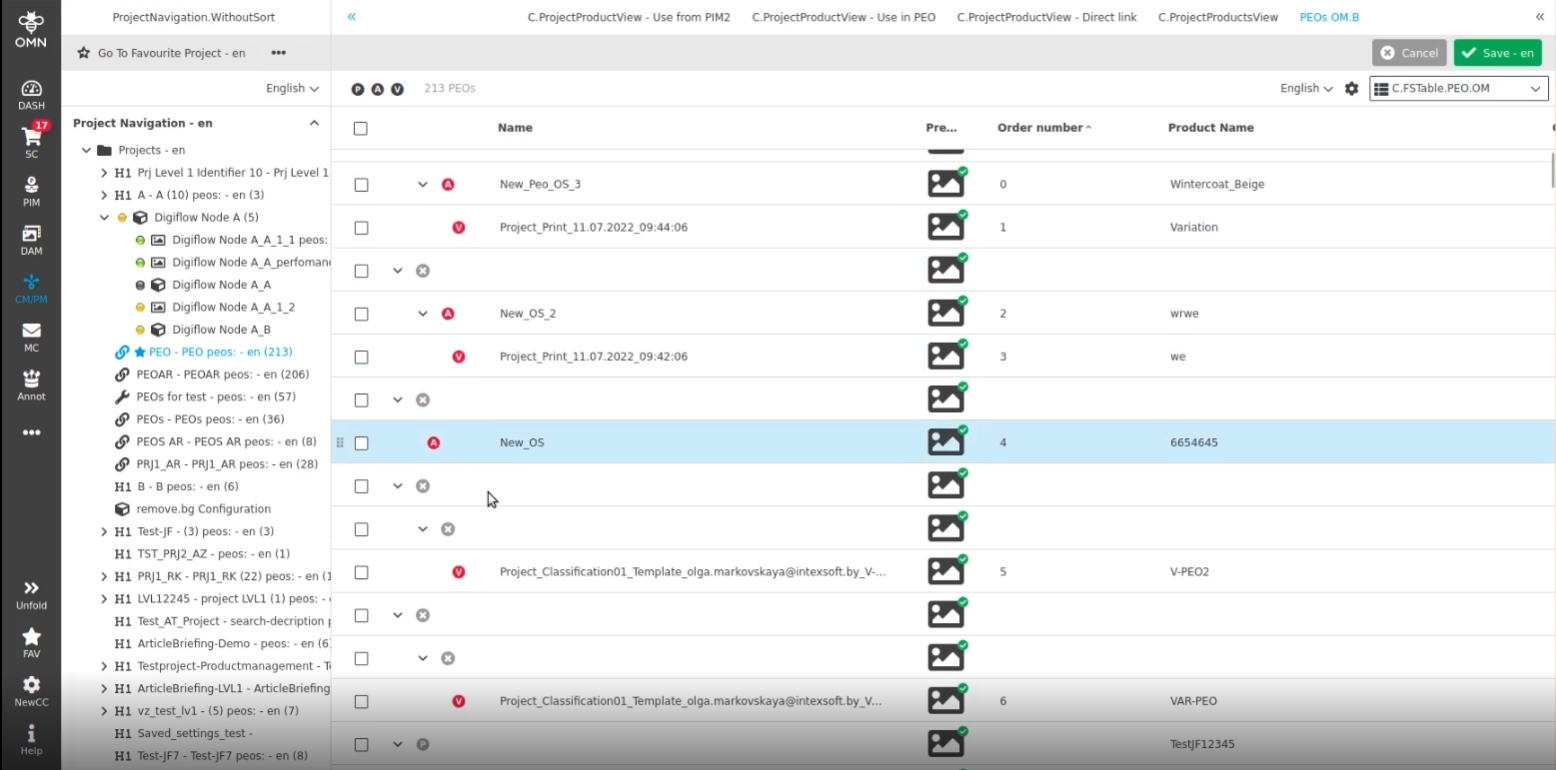Collapse the Digiflow Node A tree node
The width and height of the screenshot is (1556, 770).
[x=104, y=217]
